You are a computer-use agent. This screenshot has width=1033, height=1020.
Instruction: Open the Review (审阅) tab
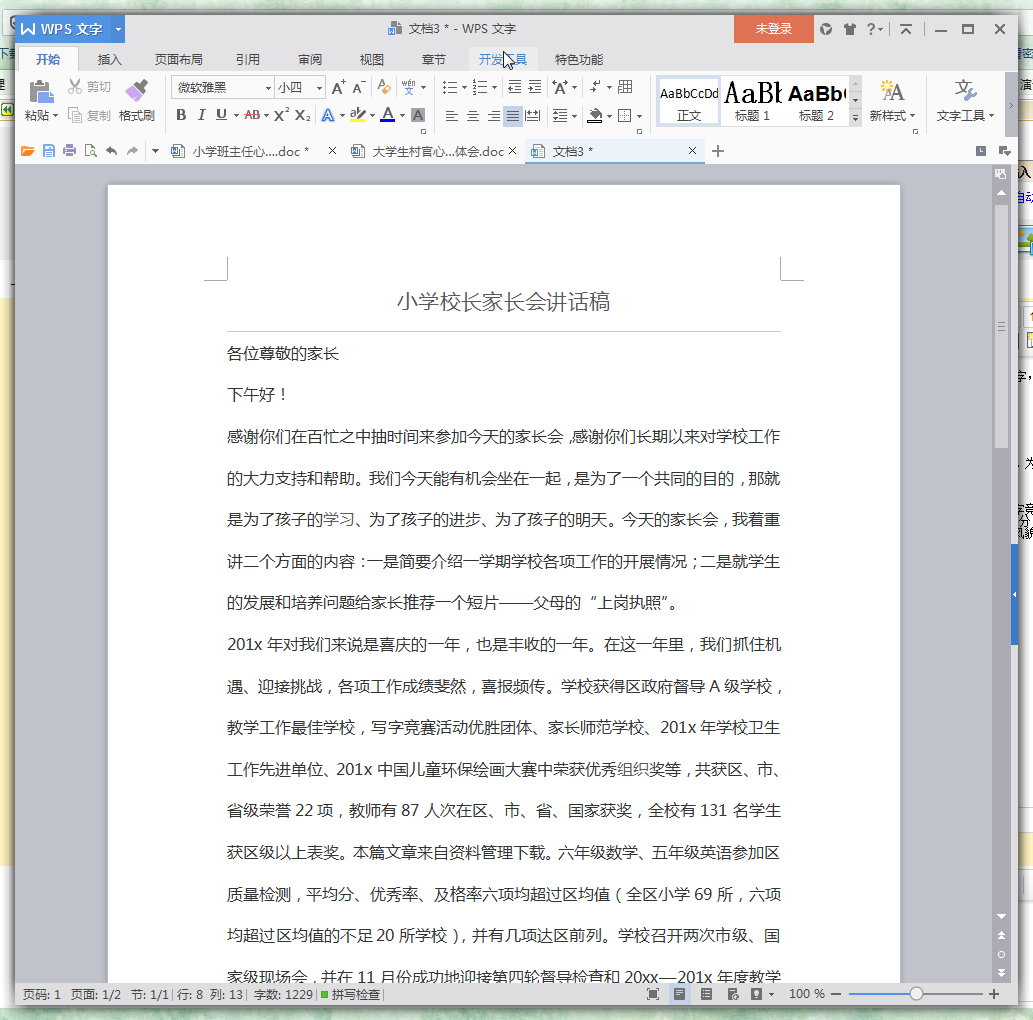[x=310, y=59]
